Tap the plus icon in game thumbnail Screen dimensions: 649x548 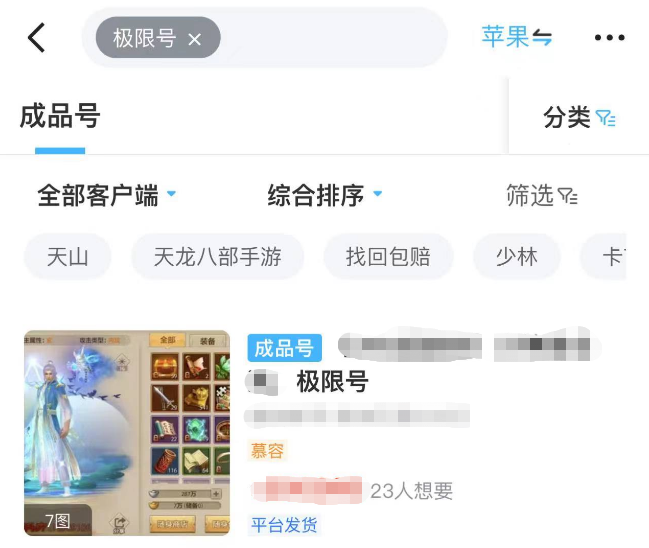click(x=216, y=493)
